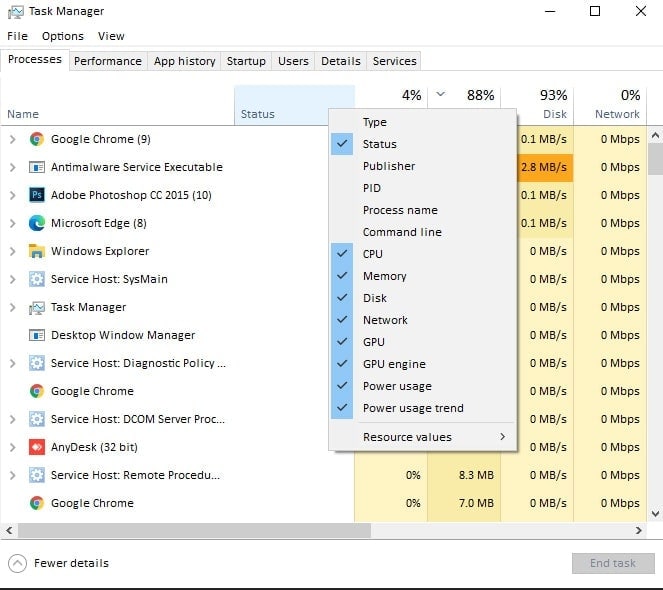Click the Microsoft Edge (8) icon
The height and width of the screenshot is (590, 663).
coord(37,223)
